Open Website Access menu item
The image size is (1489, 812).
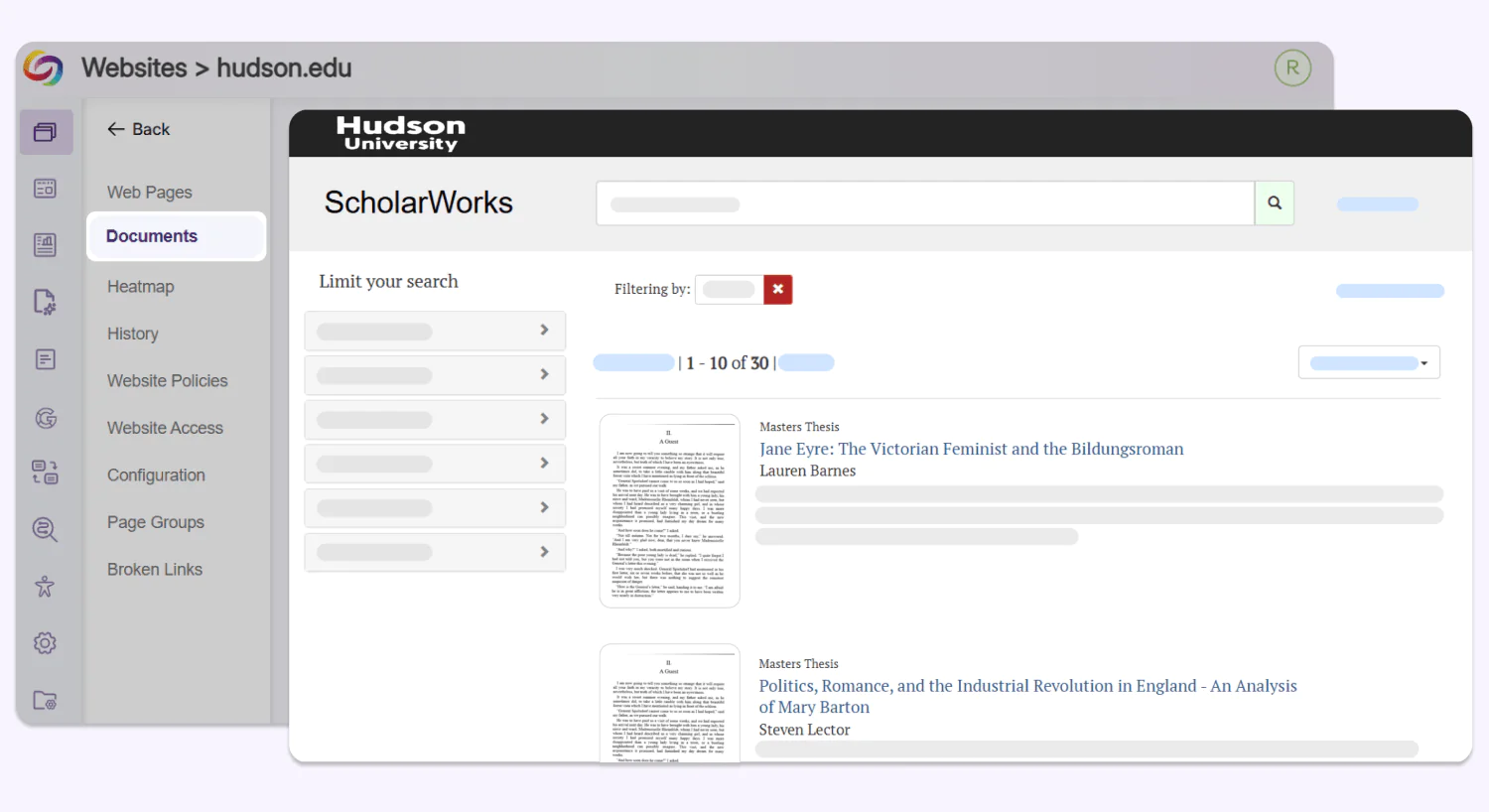pos(166,428)
